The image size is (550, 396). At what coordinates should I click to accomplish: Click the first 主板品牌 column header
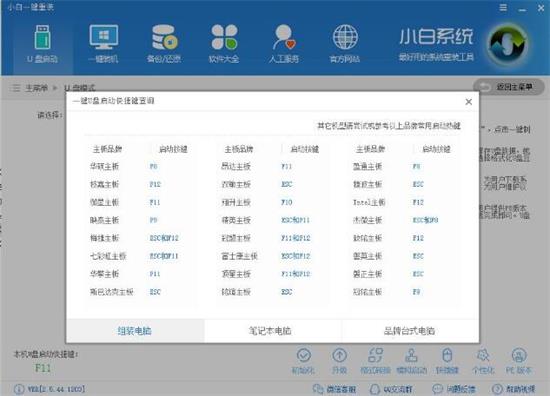tap(107, 149)
